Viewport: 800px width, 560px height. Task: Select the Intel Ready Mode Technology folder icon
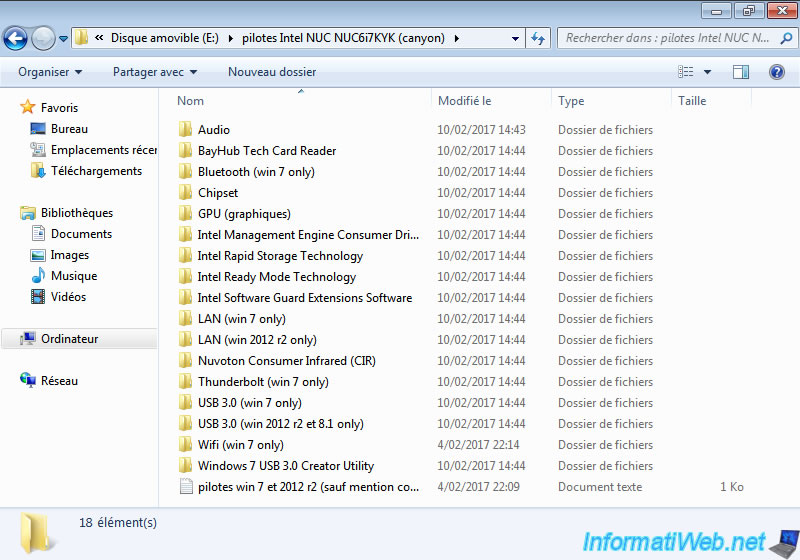coord(186,276)
